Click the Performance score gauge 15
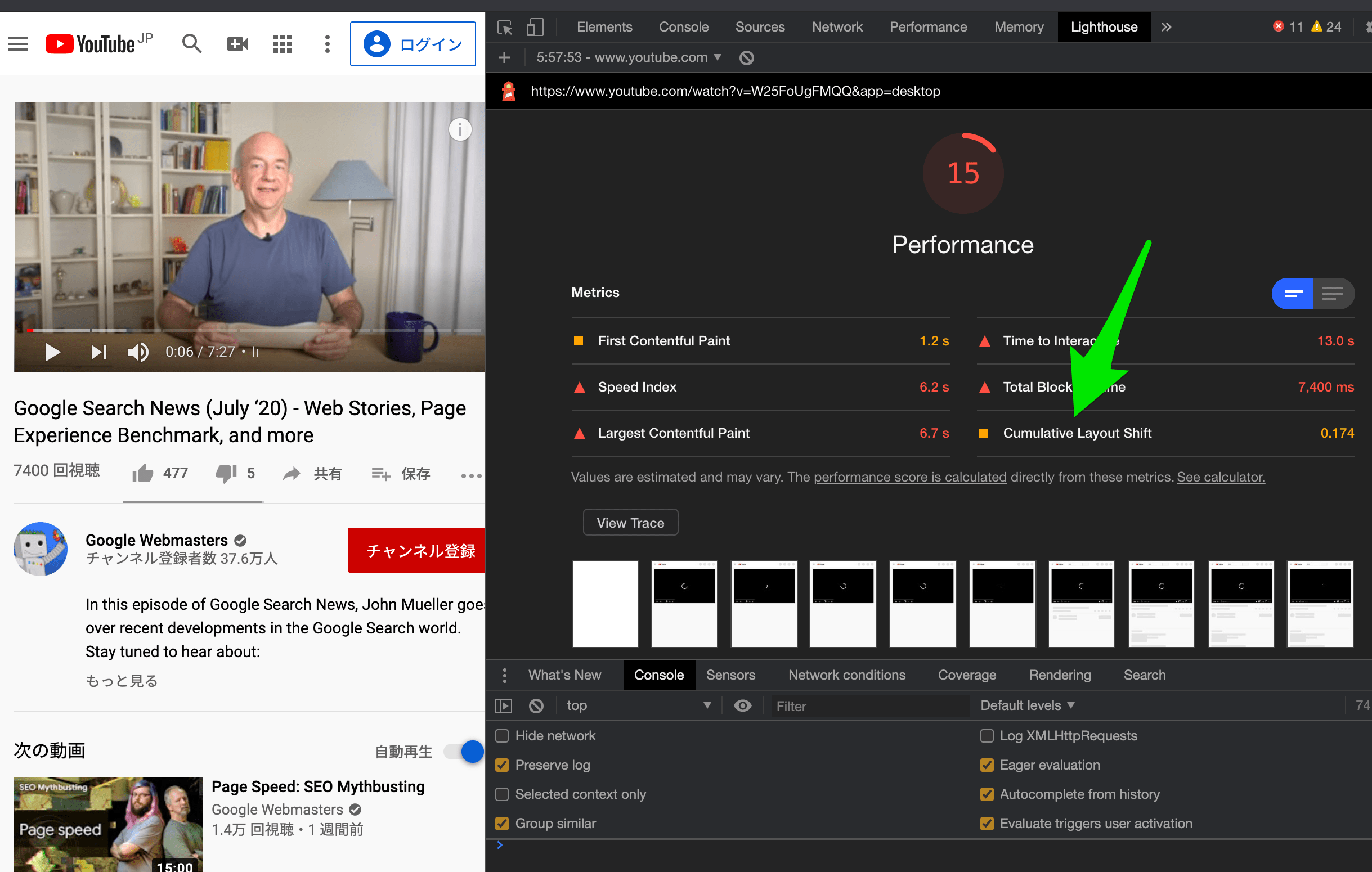The image size is (1372, 872). pyautogui.click(x=963, y=173)
